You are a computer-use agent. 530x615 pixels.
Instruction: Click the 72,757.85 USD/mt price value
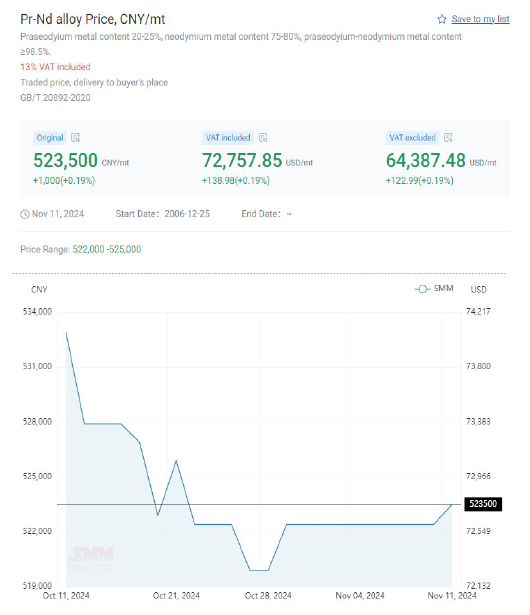[258, 160]
